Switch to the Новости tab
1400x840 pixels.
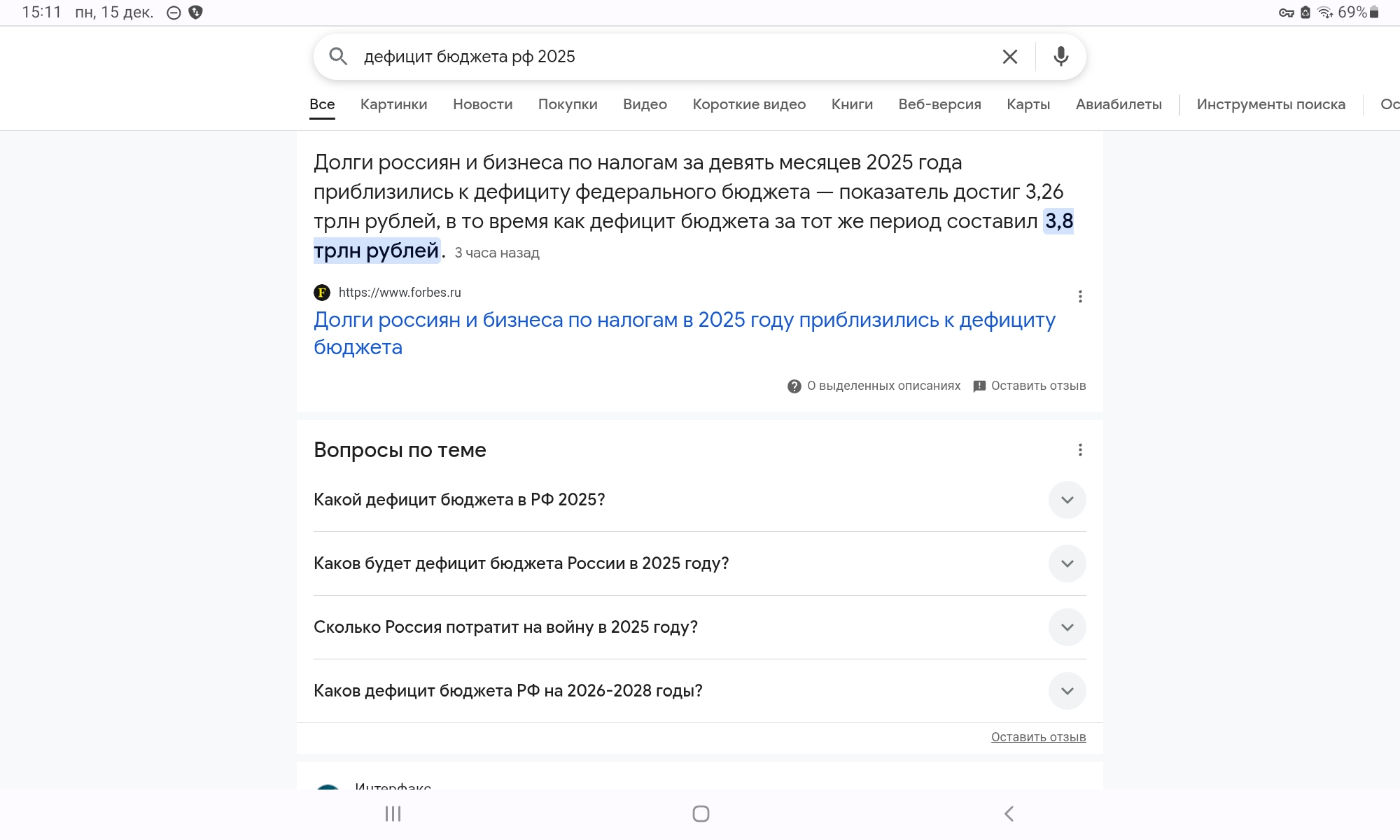point(482,104)
